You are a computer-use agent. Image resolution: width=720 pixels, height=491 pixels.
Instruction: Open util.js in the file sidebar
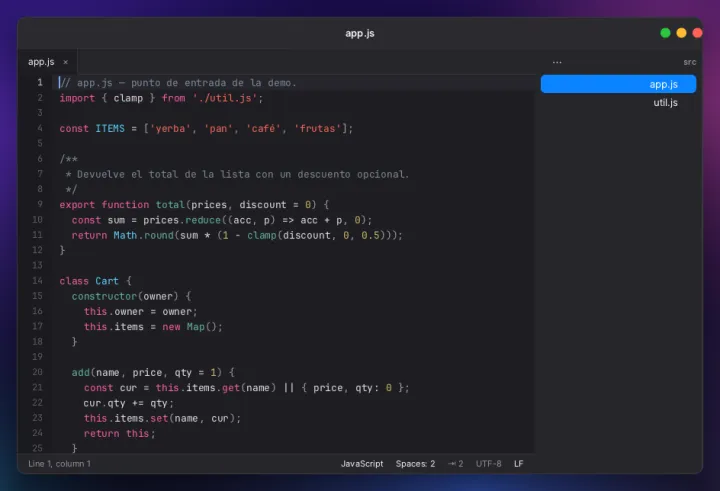coord(618,102)
